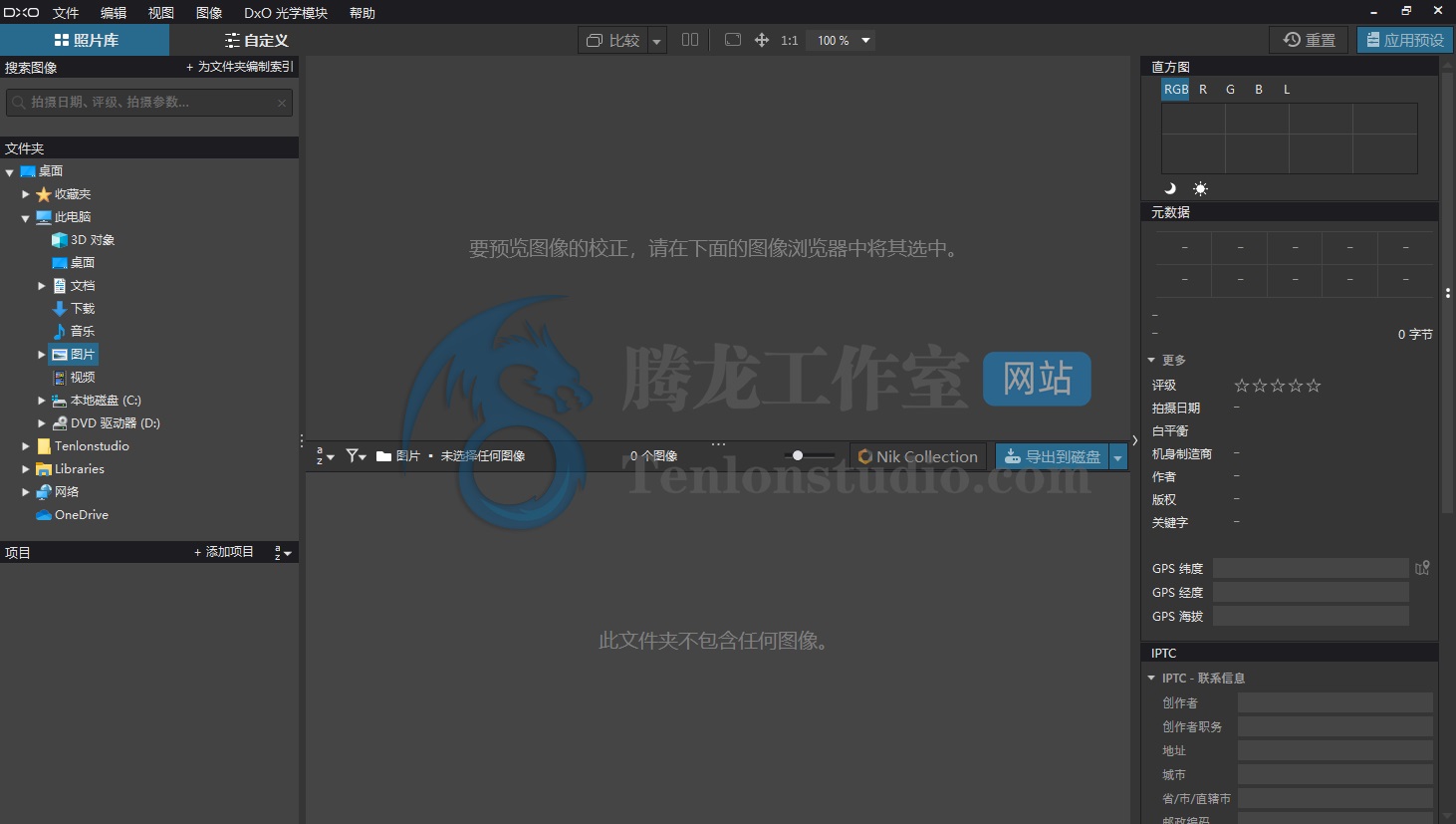Set rating to five stars
The image size is (1456, 824).
[1314, 386]
